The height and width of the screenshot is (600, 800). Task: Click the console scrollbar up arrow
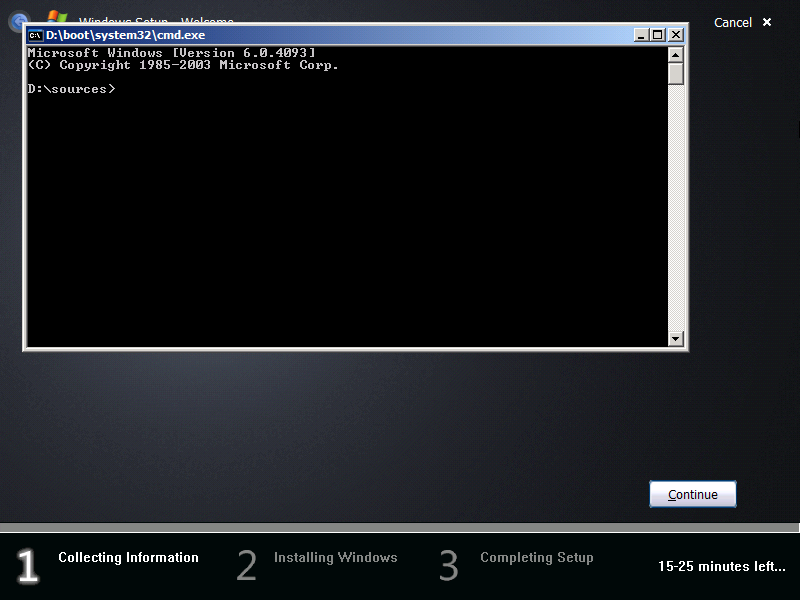[x=676, y=55]
